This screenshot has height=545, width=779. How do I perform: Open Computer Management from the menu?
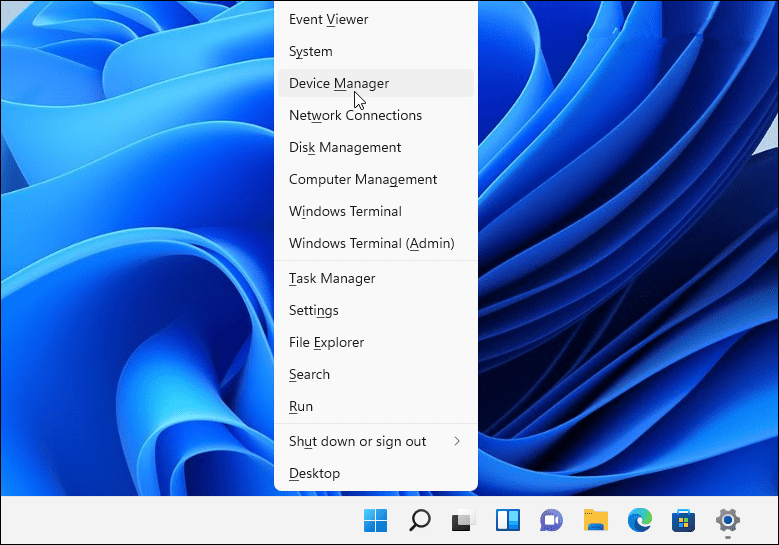363,179
